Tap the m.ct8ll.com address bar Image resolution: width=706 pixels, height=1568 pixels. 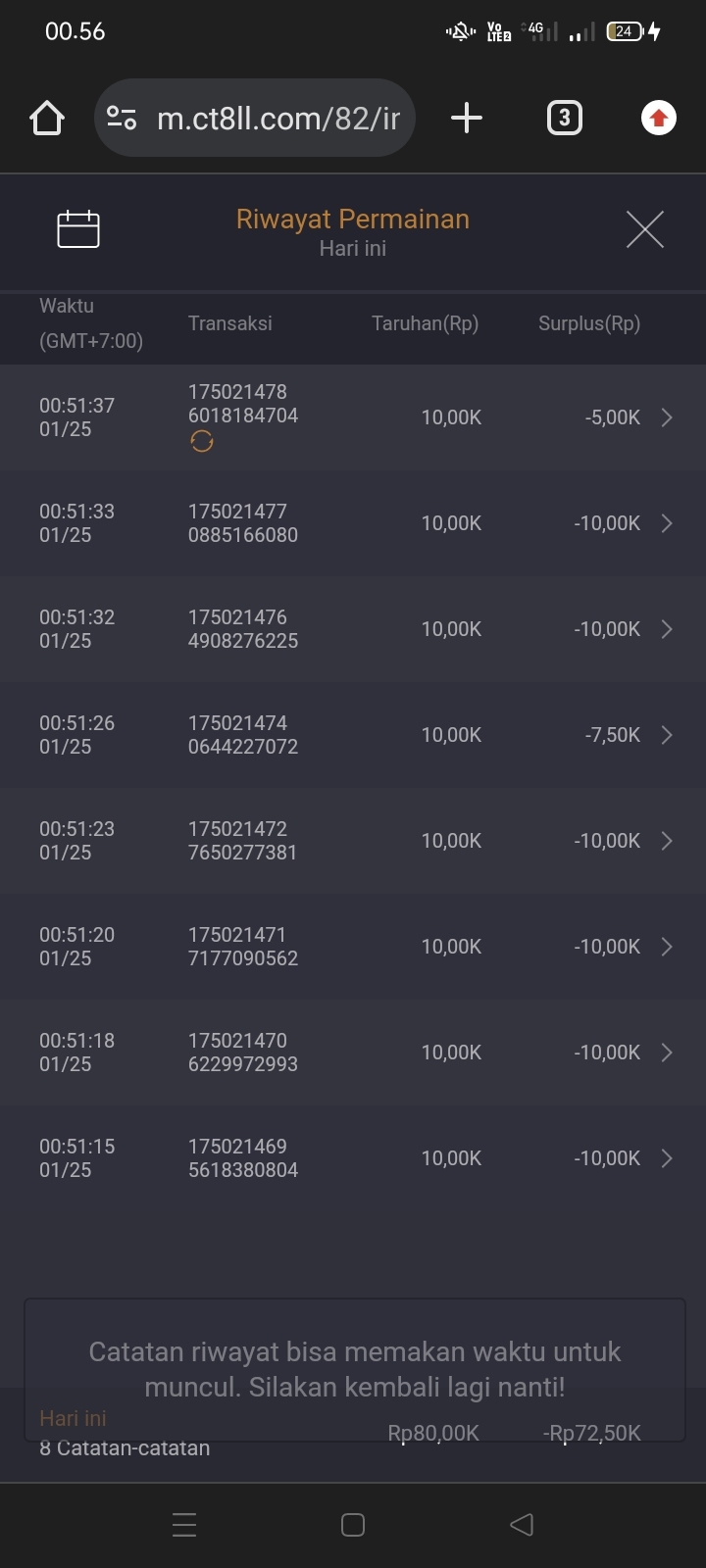278,119
